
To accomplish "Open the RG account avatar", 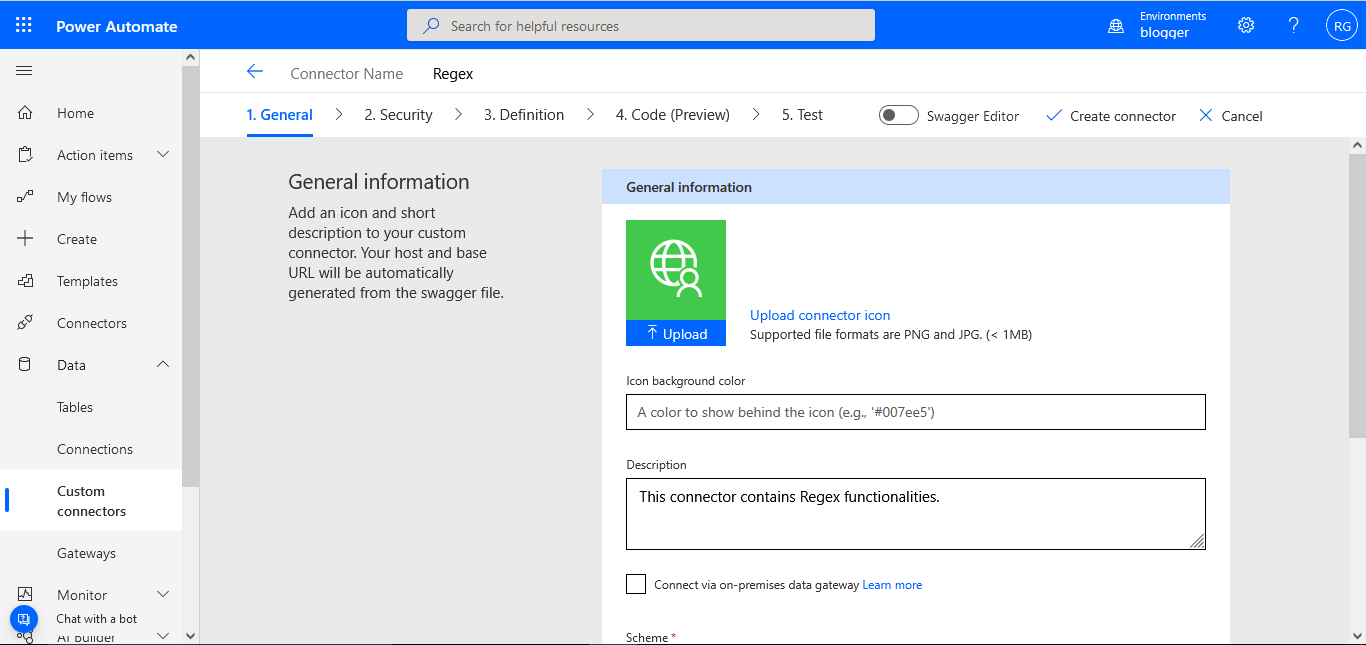I will click(x=1341, y=26).
